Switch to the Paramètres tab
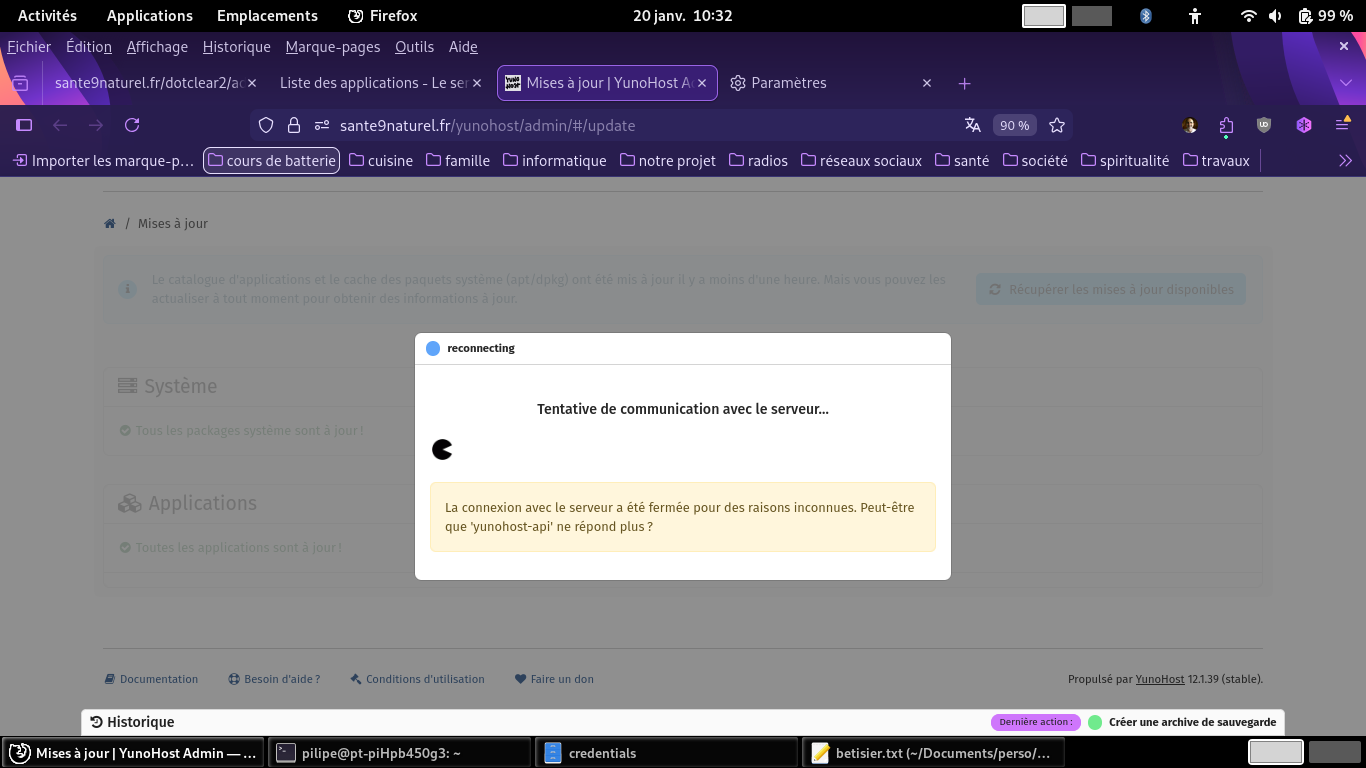Image resolution: width=1366 pixels, height=768 pixels. click(x=788, y=83)
